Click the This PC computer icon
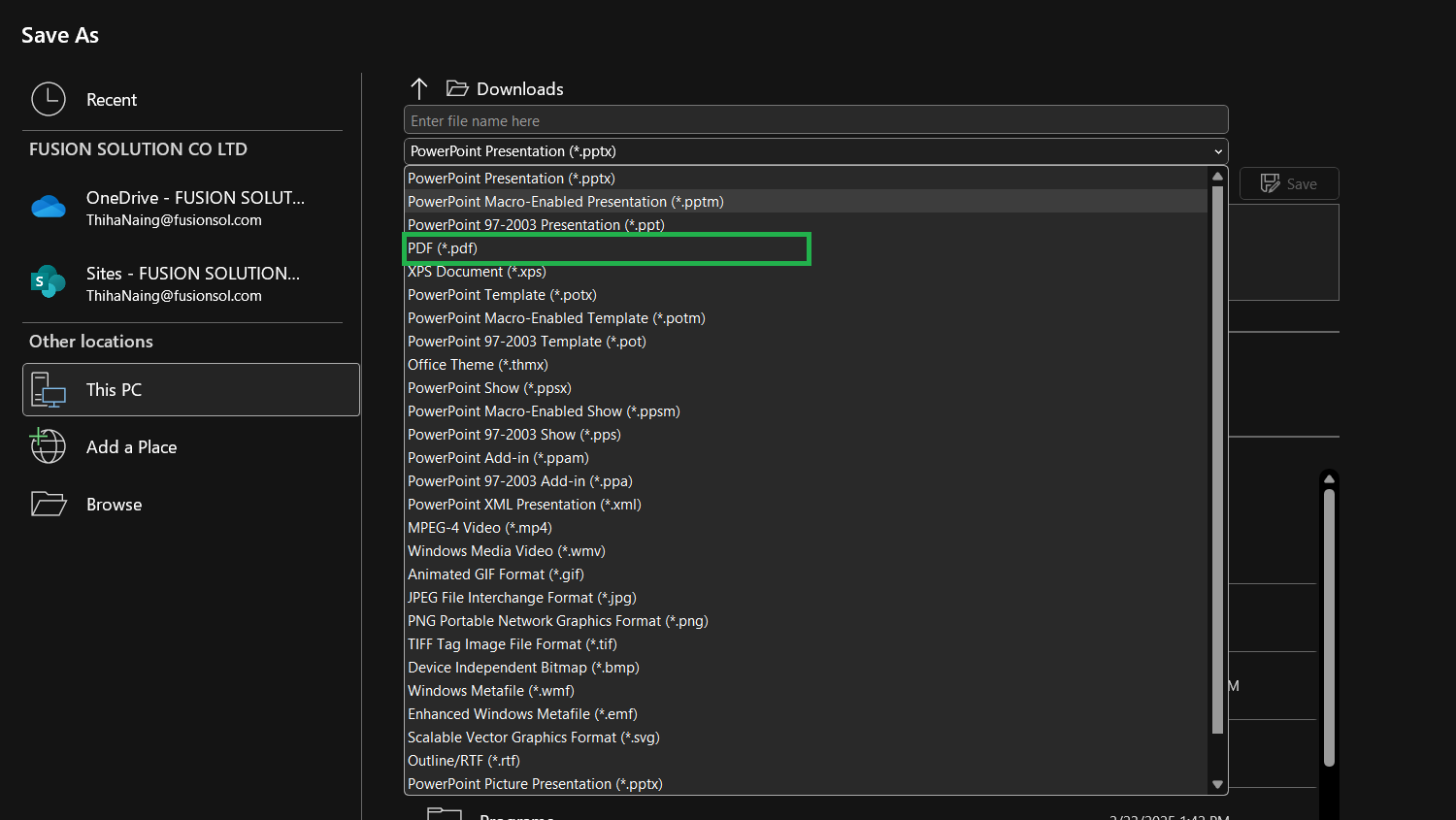 49,389
